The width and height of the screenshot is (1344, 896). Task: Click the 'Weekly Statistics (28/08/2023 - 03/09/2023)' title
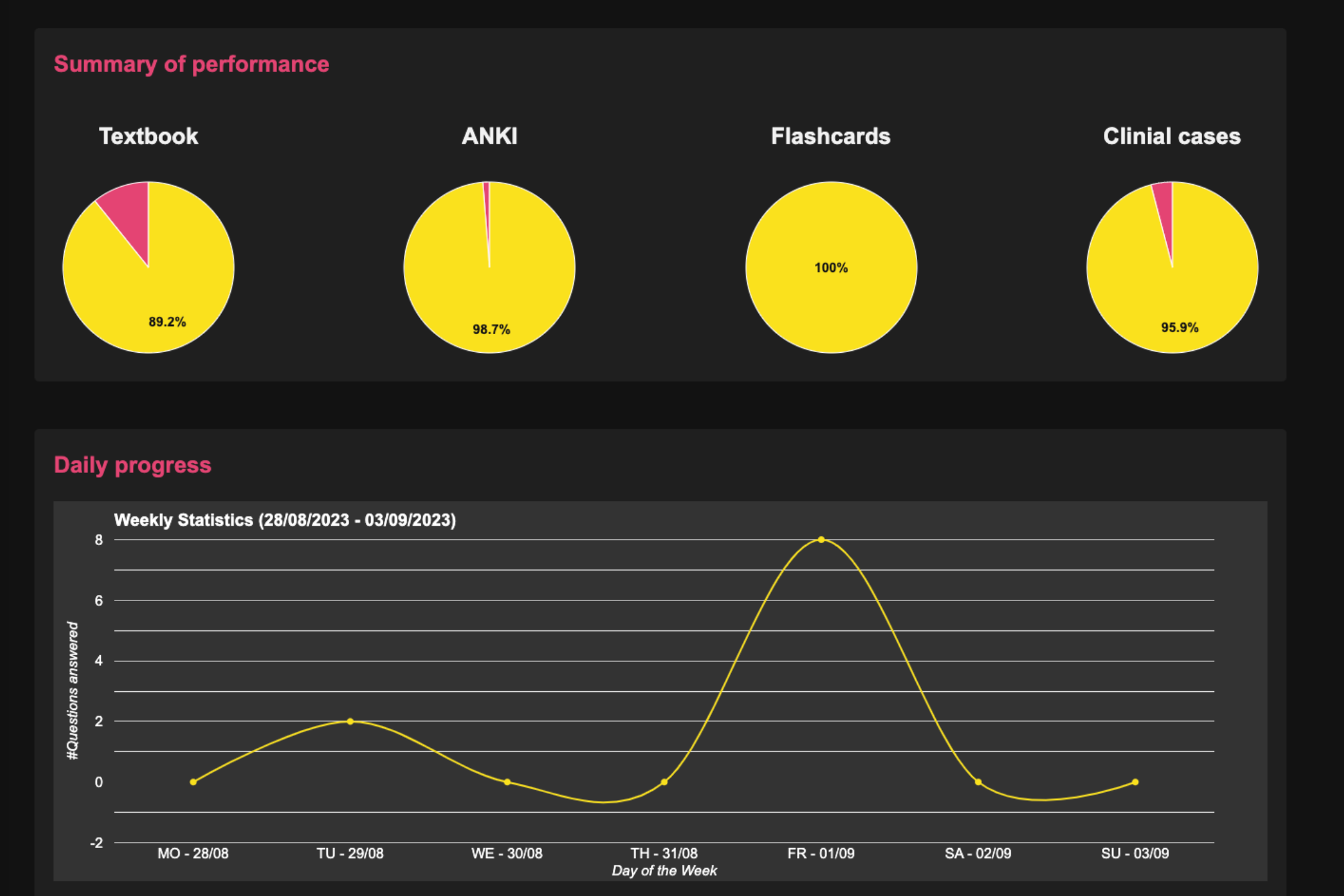point(285,520)
